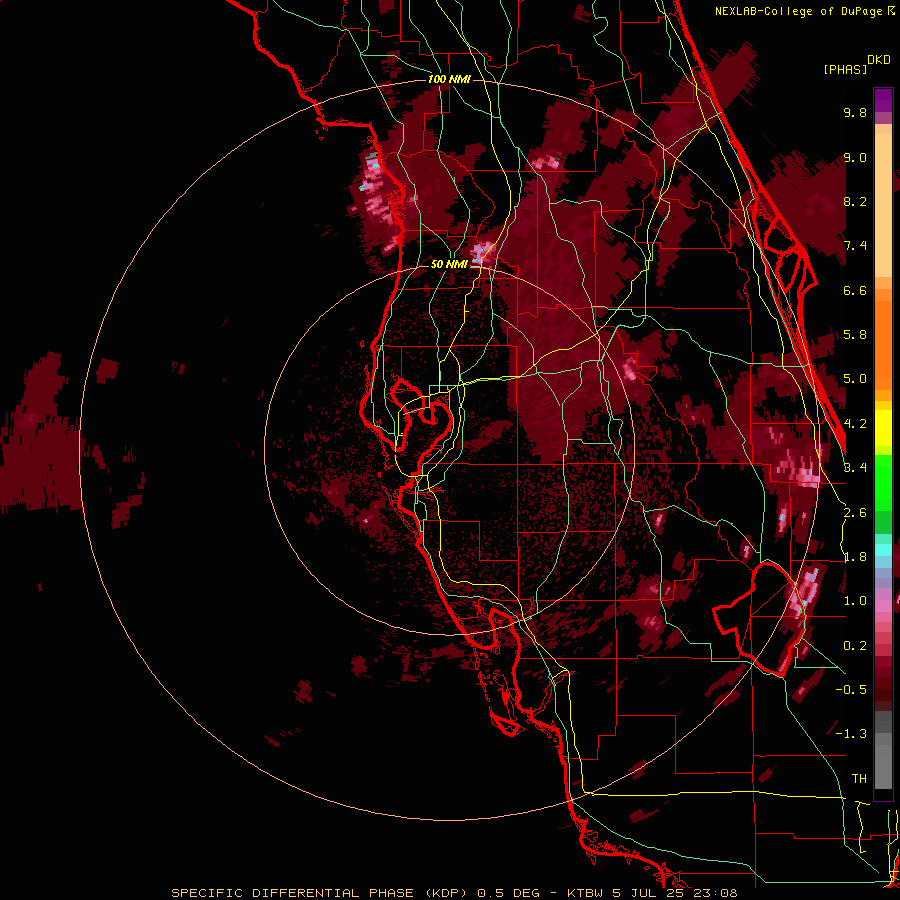Click the 5.0 scale value
This screenshot has width=900, height=900.
click(855, 379)
